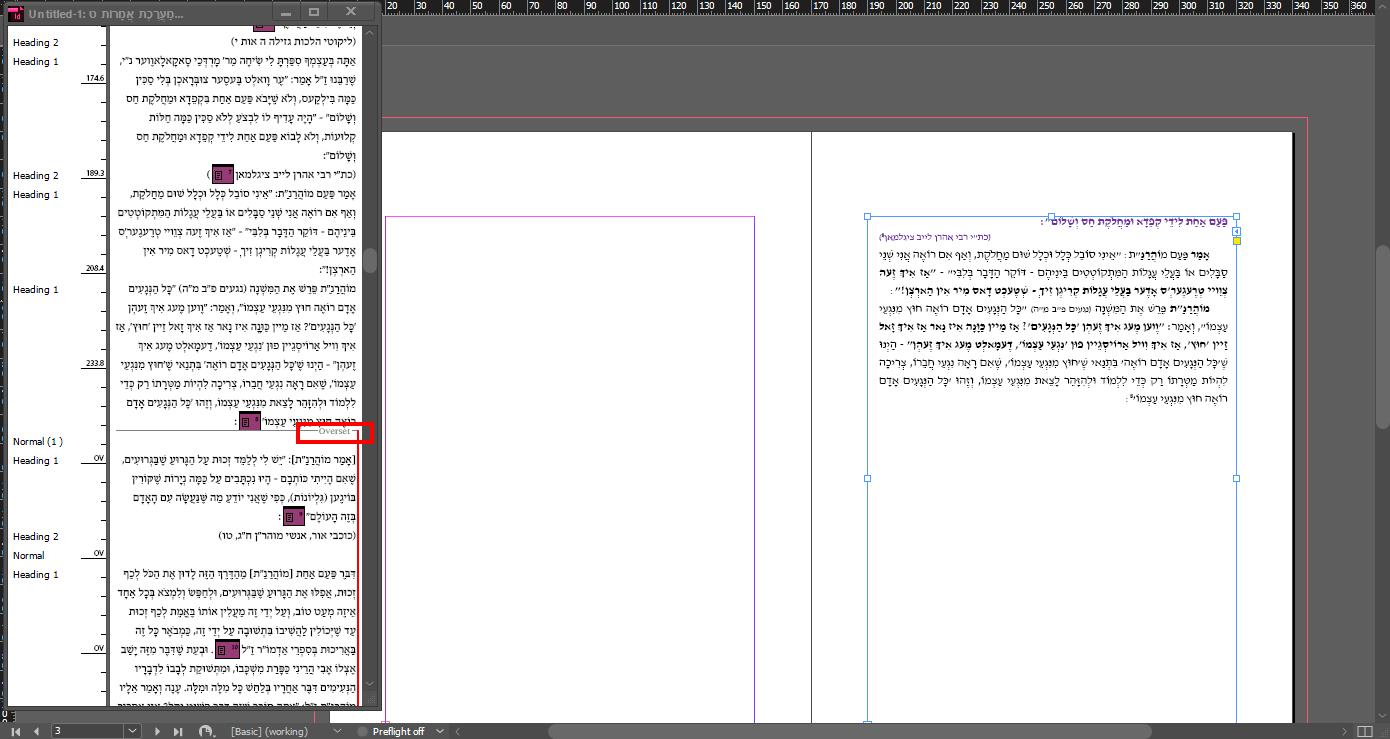
Task: Click the Story Editor vertical scrollbar thumb
Action: click(x=370, y=260)
